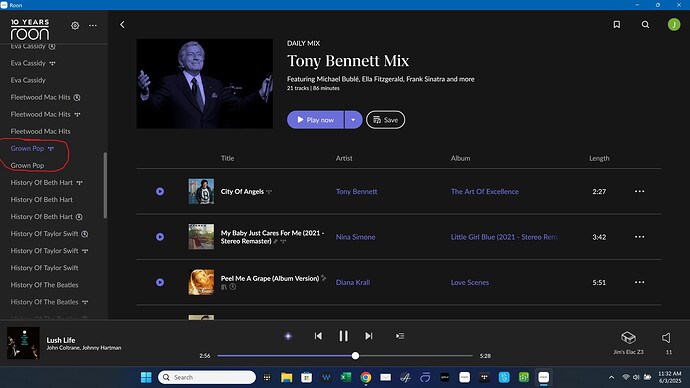This screenshot has height=388, width=690.
Task: Play City Of Angels using its row play icon
Action: [x=160, y=191]
